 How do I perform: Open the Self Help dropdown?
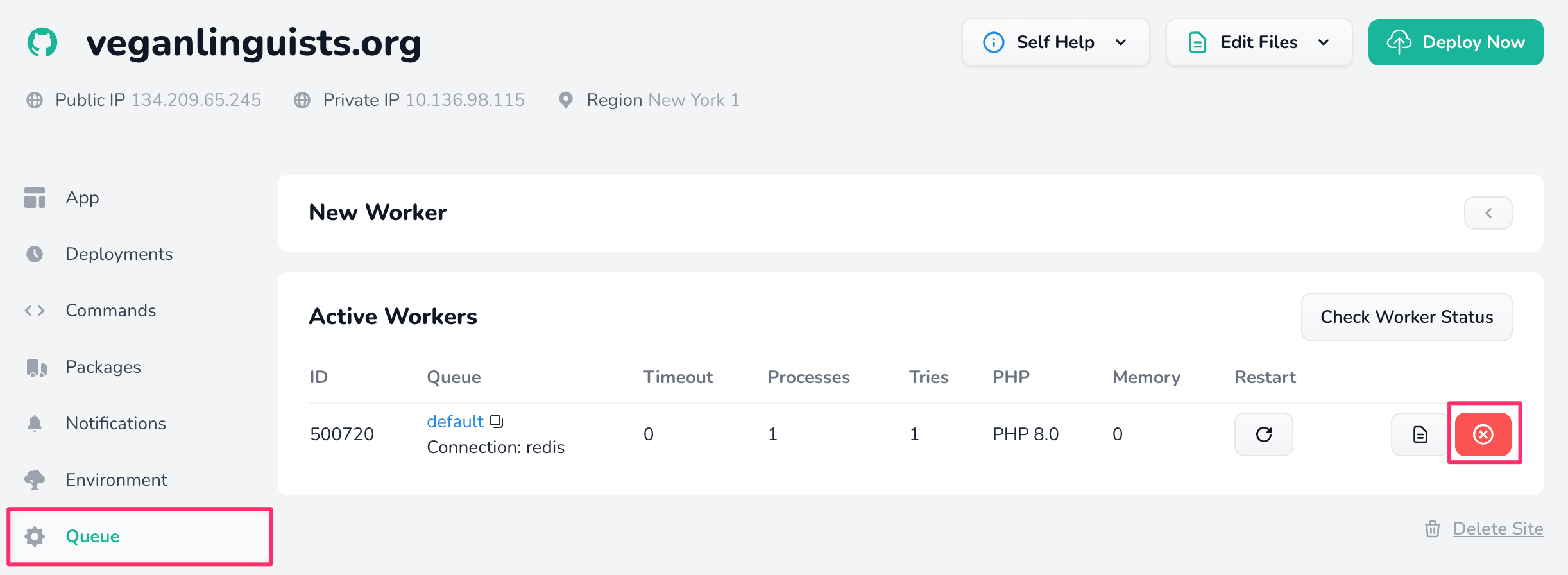click(x=1055, y=42)
